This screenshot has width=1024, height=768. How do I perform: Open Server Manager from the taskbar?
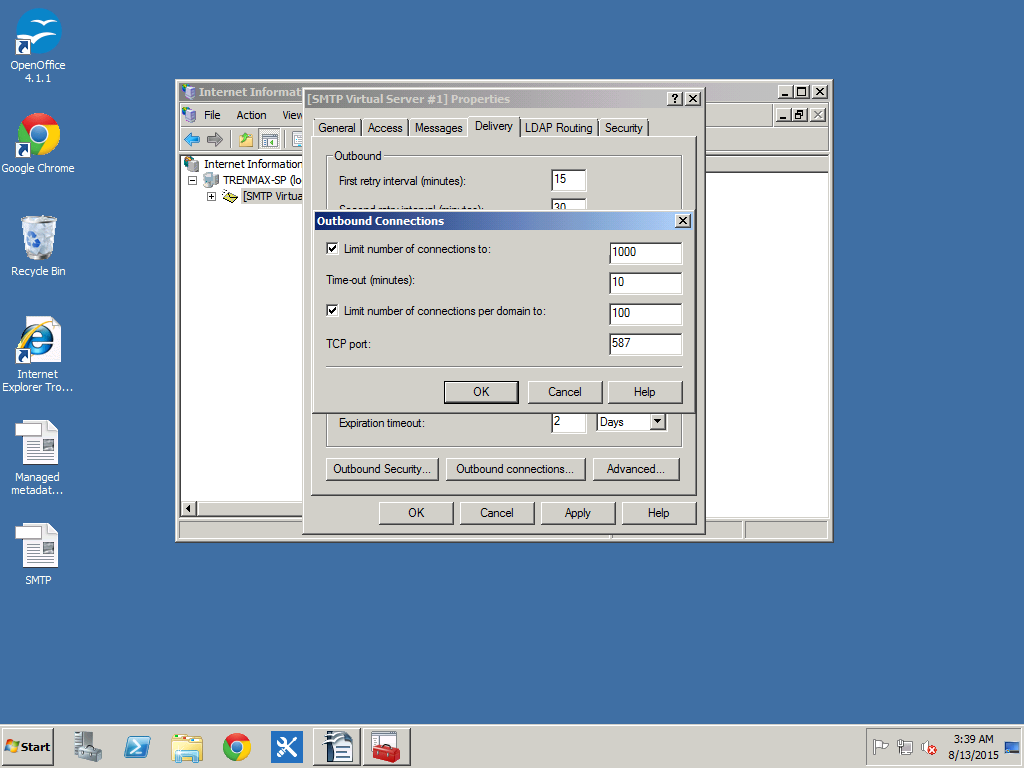pos(88,746)
